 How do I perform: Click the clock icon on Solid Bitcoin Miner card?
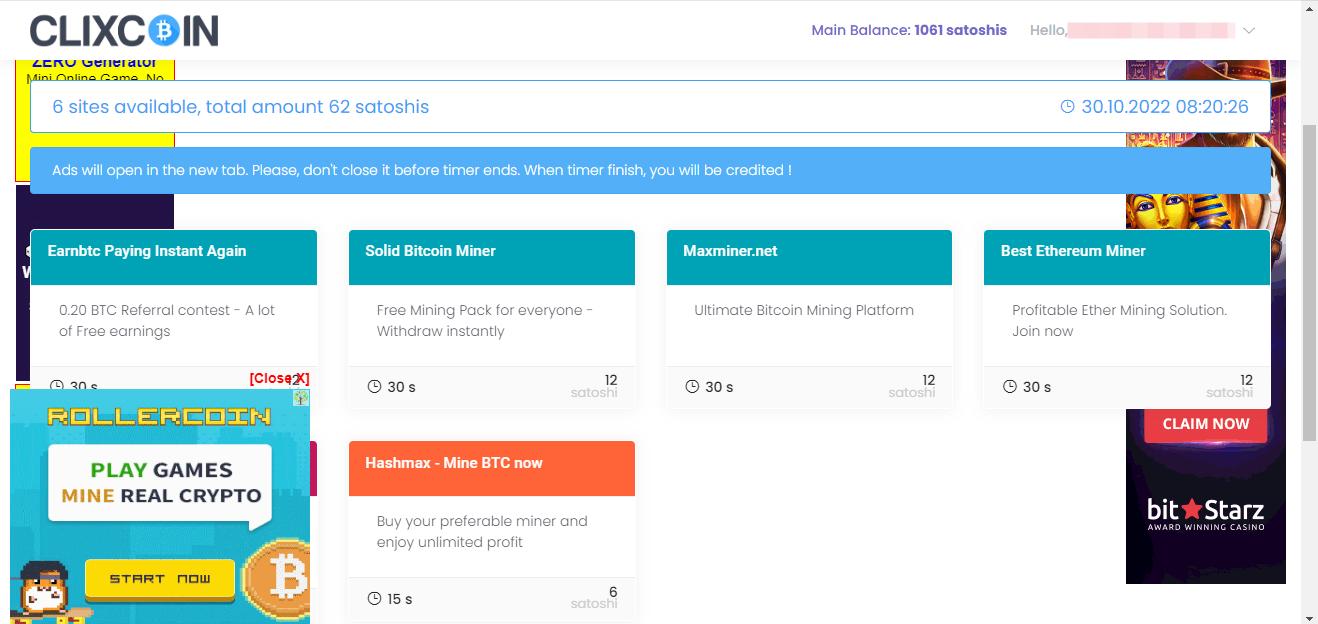point(374,386)
